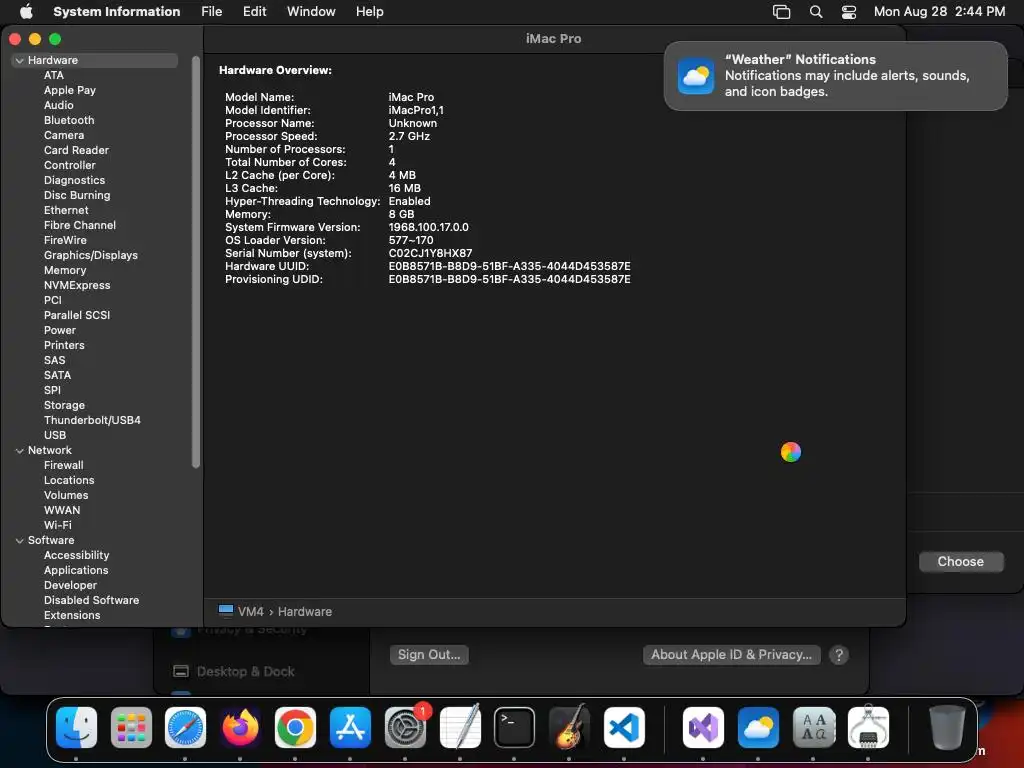
Task: Collapse the Hardware section
Action: click(x=20, y=60)
